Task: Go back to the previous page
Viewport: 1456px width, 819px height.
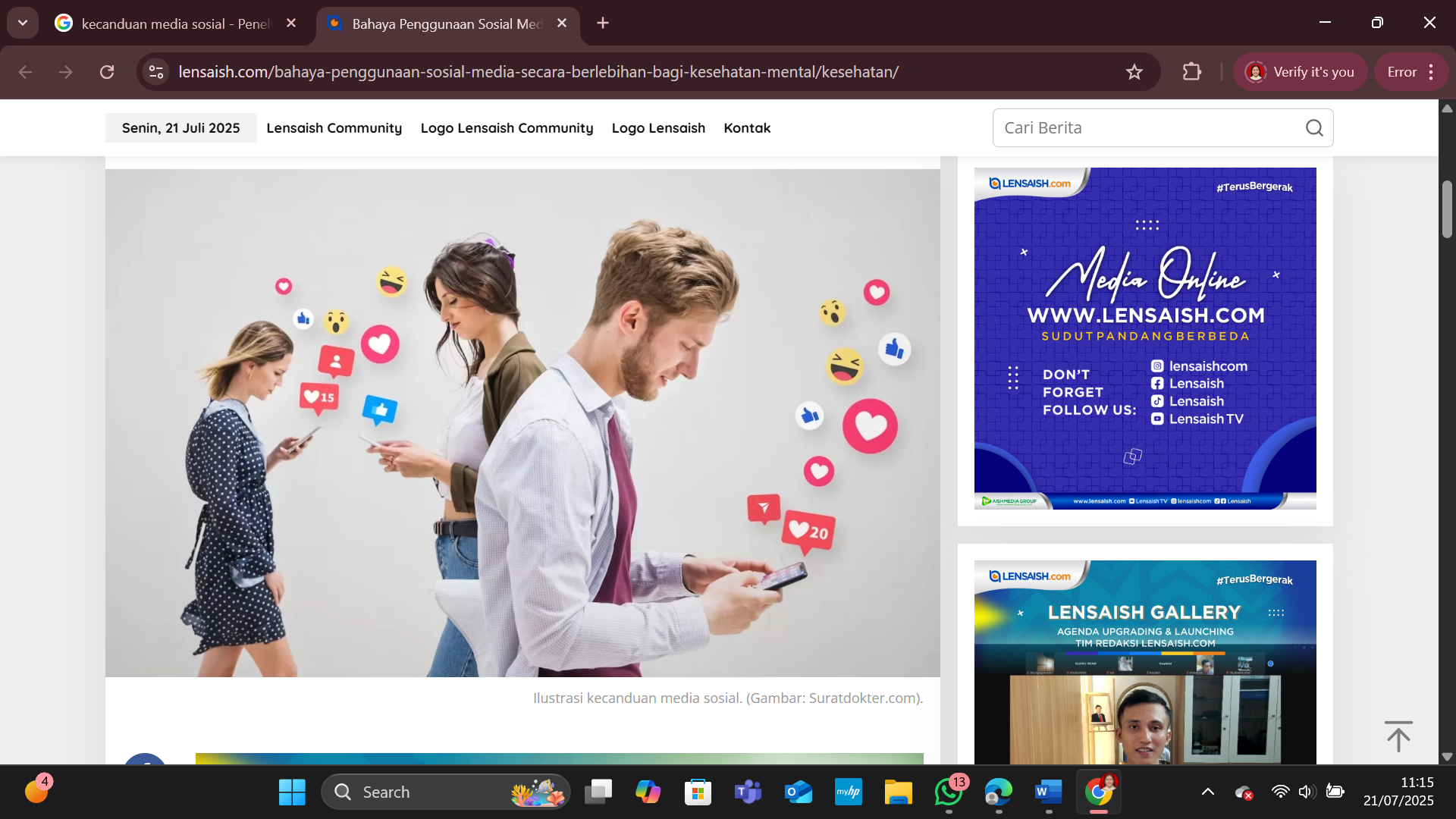Action: click(x=25, y=72)
